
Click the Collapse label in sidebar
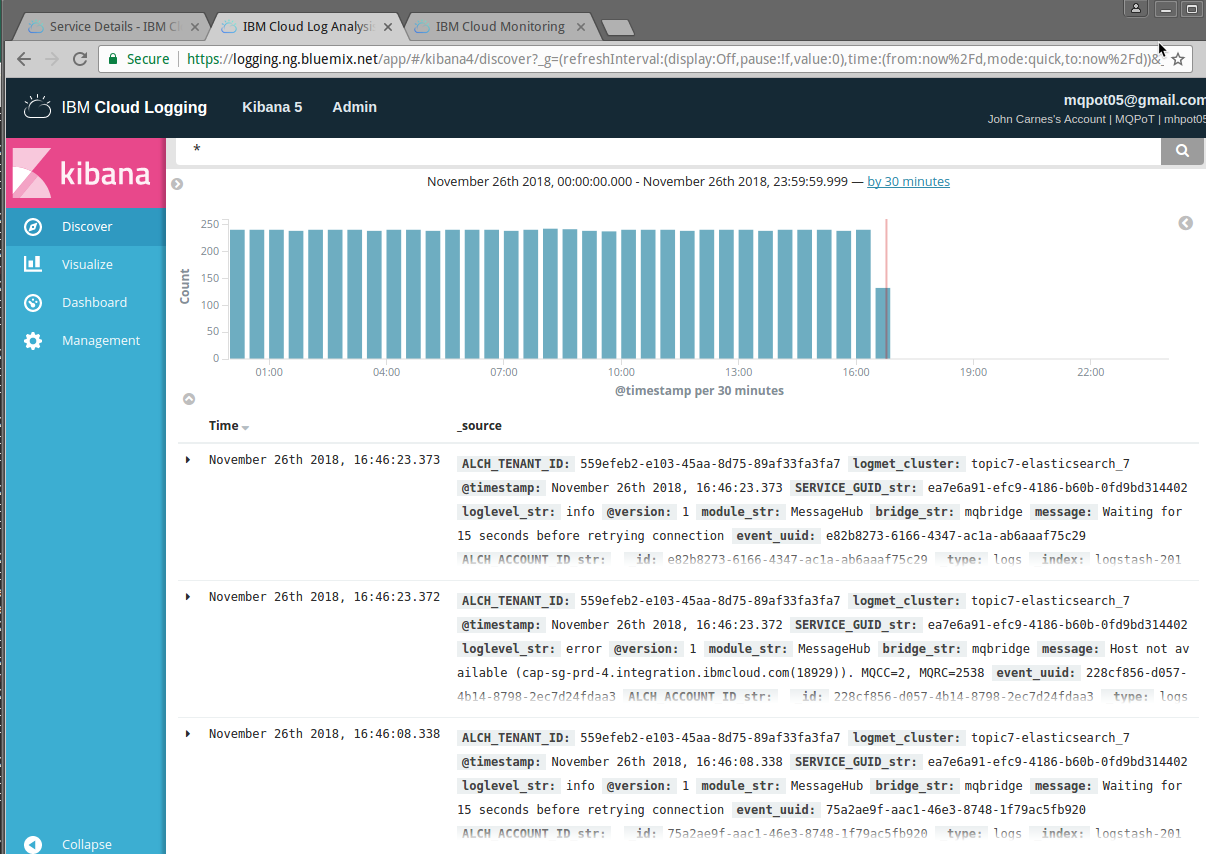[87, 845]
